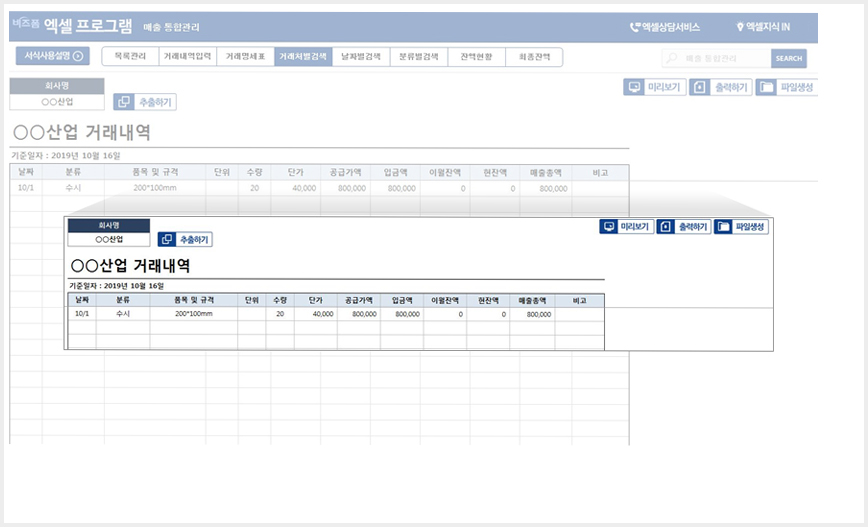Select the faded ○○산업 company cell in the background sheet
Image resolution: width=868 pixels, height=527 pixels.
coord(57,102)
